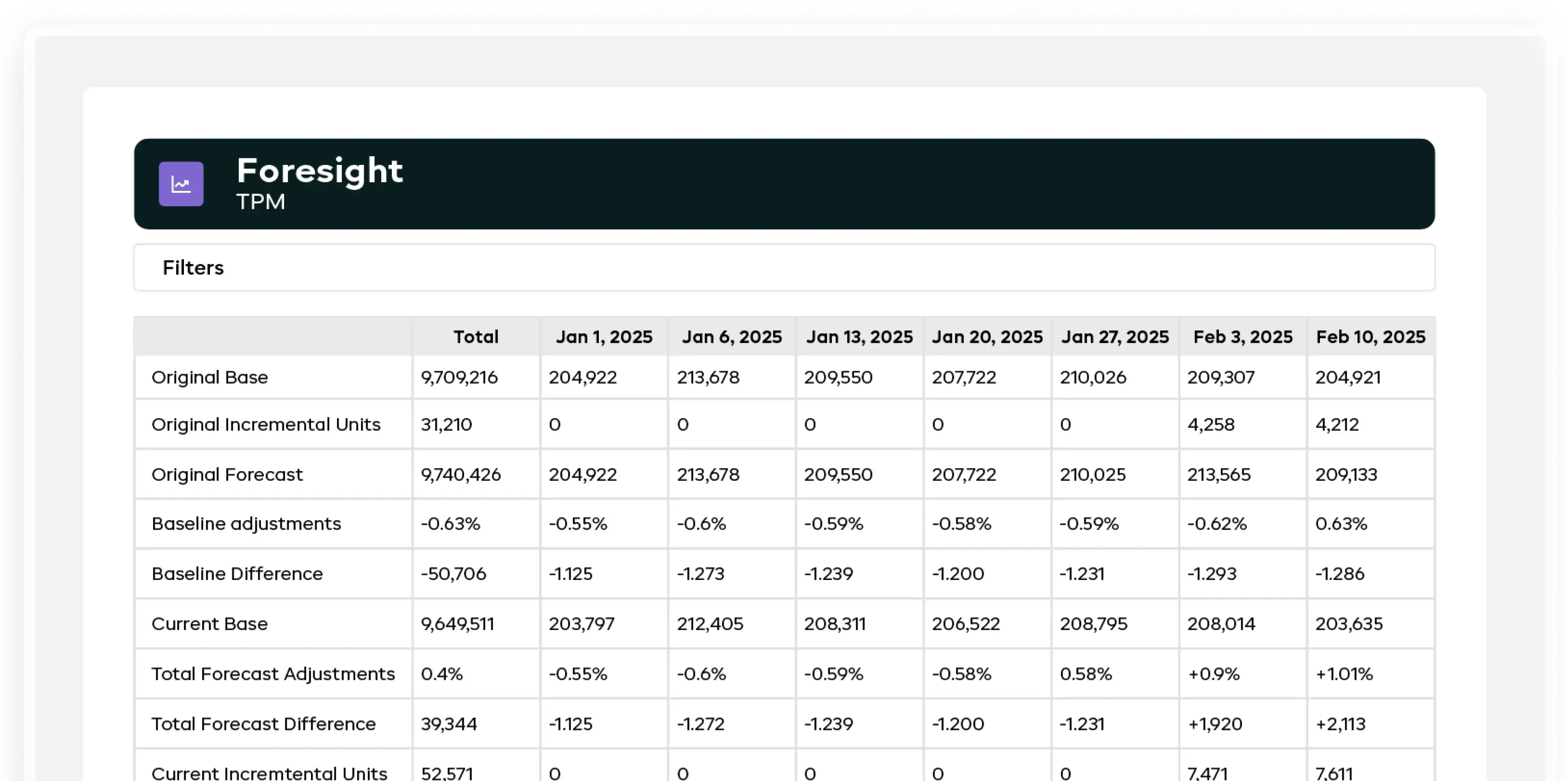Select the Total column header
1568x781 pixels.
click(476, 337)
